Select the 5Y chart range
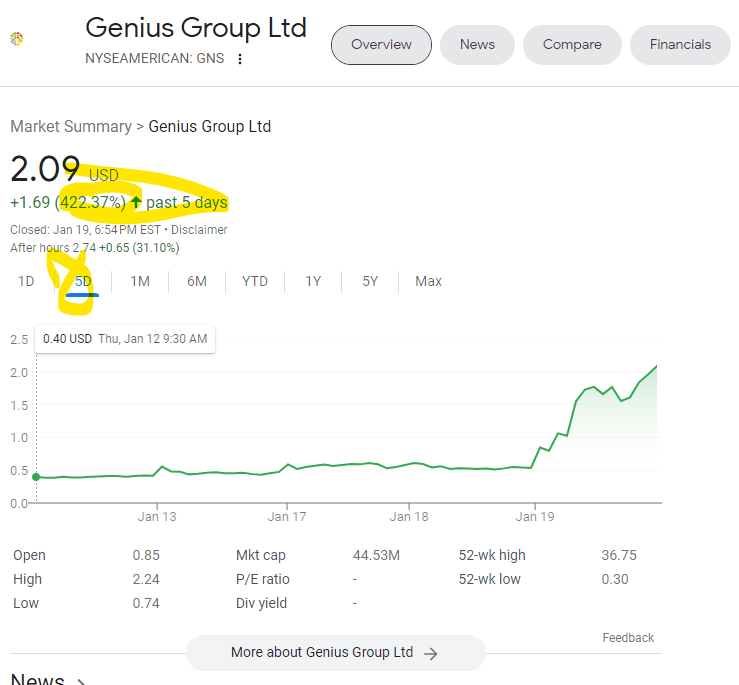Image resolution: width=739 pixels, height=685 pixels. tap(370, 281)
